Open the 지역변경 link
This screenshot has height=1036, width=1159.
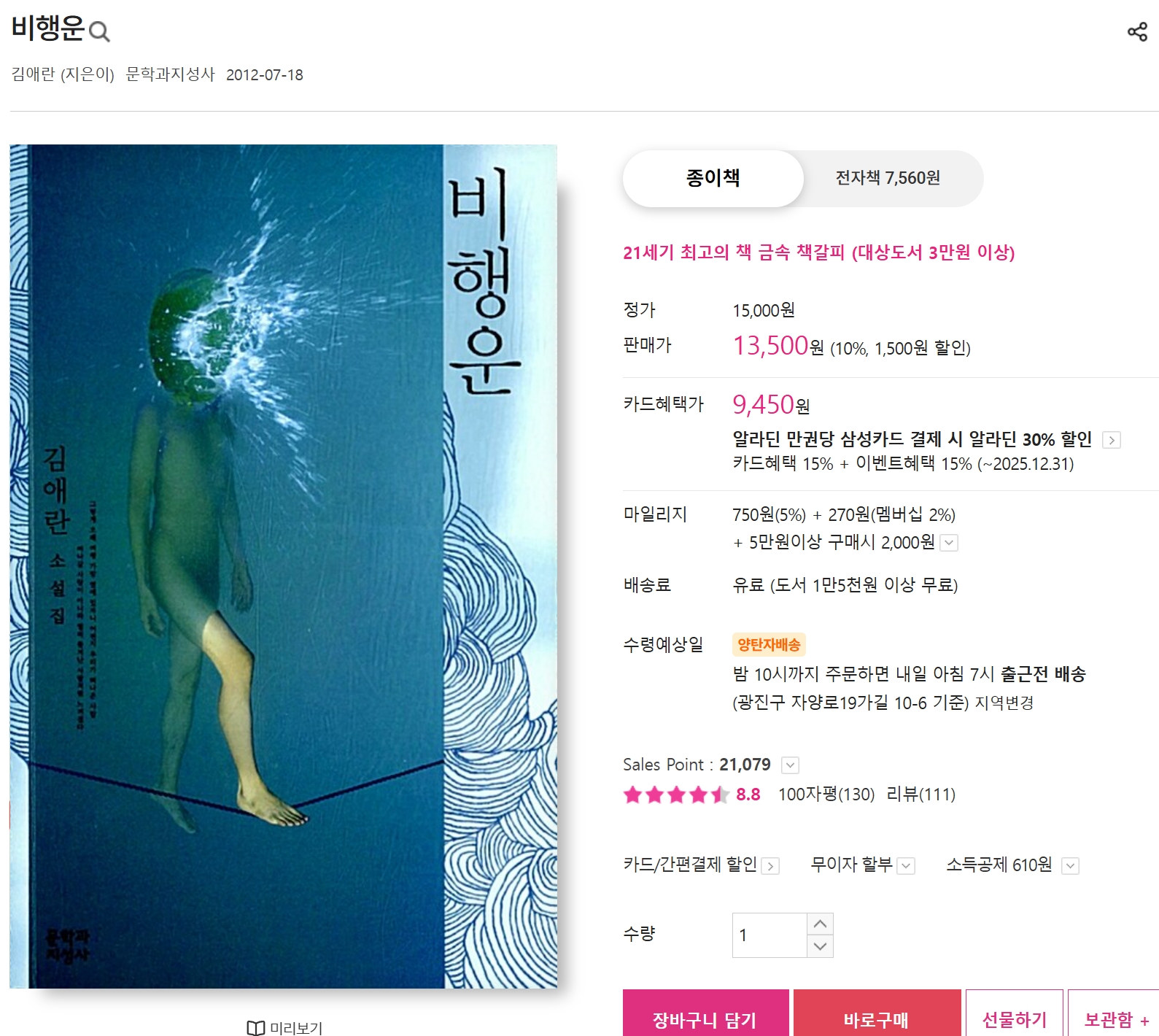(x=1004, y=703)
